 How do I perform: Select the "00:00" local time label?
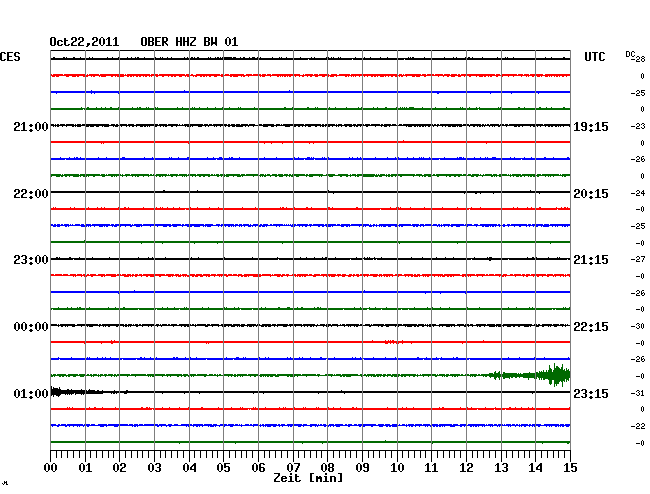pos(31,327)
